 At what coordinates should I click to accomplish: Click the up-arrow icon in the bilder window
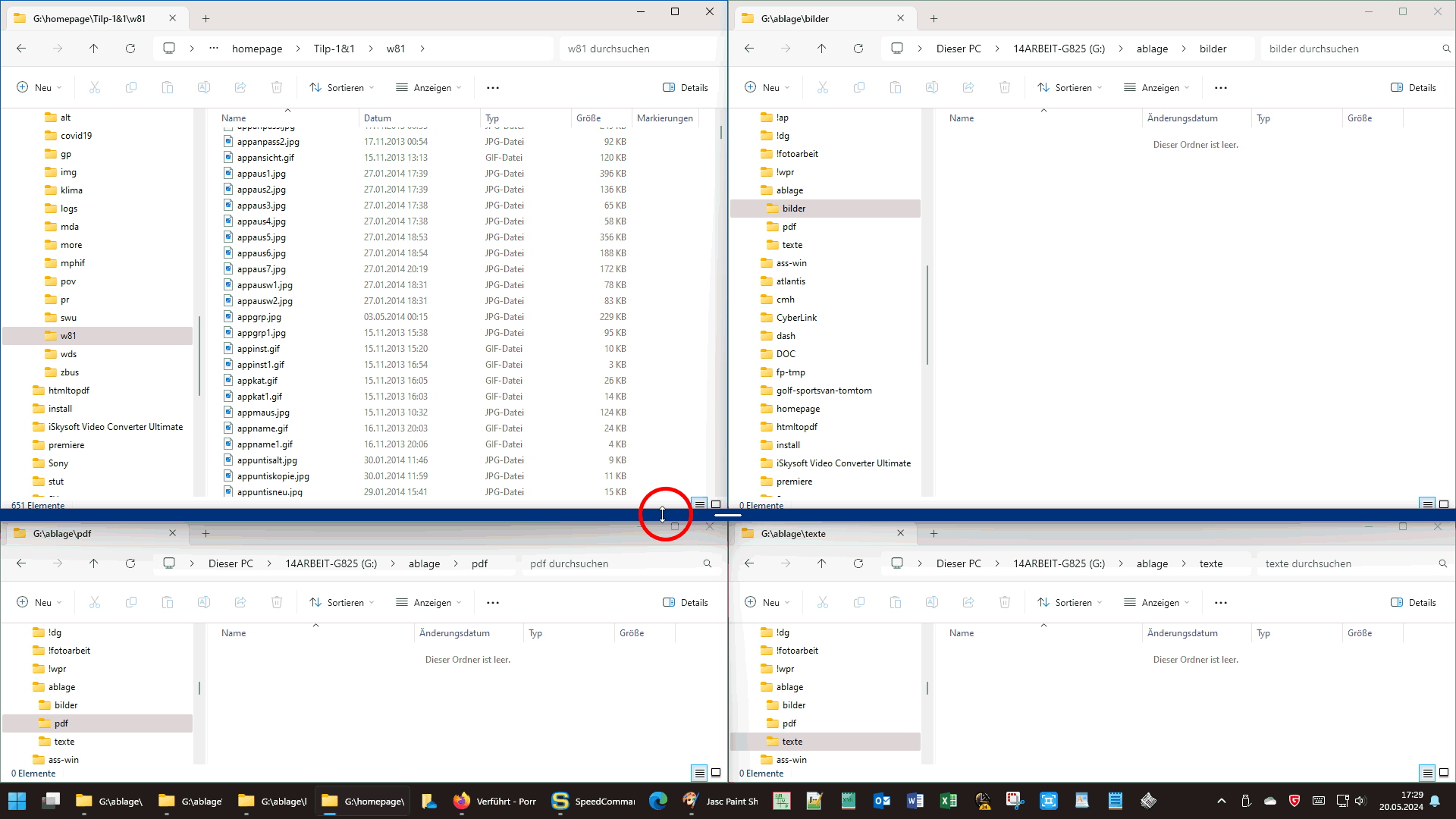click(x=821, y=49)
